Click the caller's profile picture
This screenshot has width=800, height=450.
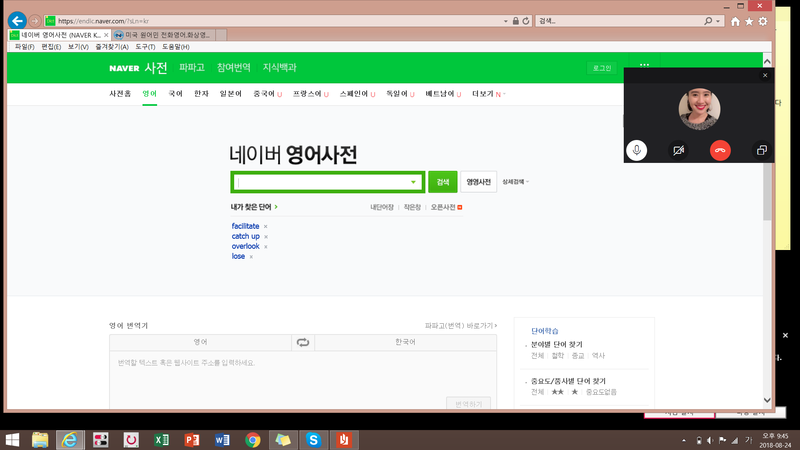coord(699,109)
